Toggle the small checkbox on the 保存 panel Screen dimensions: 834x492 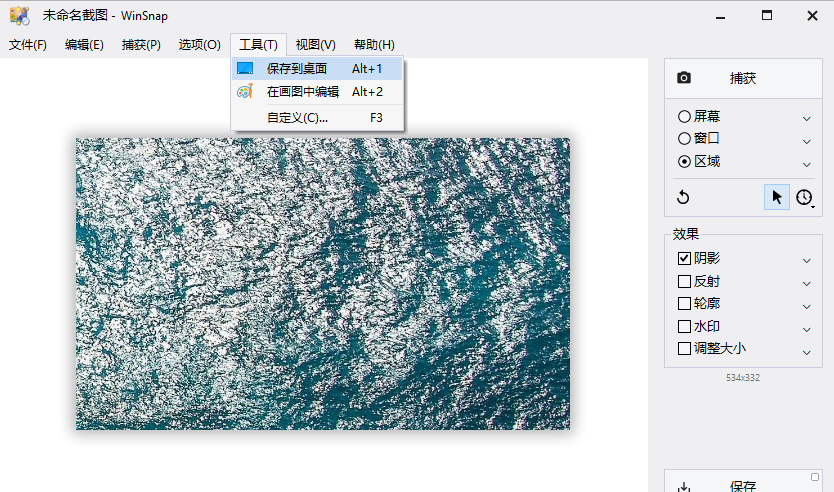pyautogui.click(x=815, y=477)
